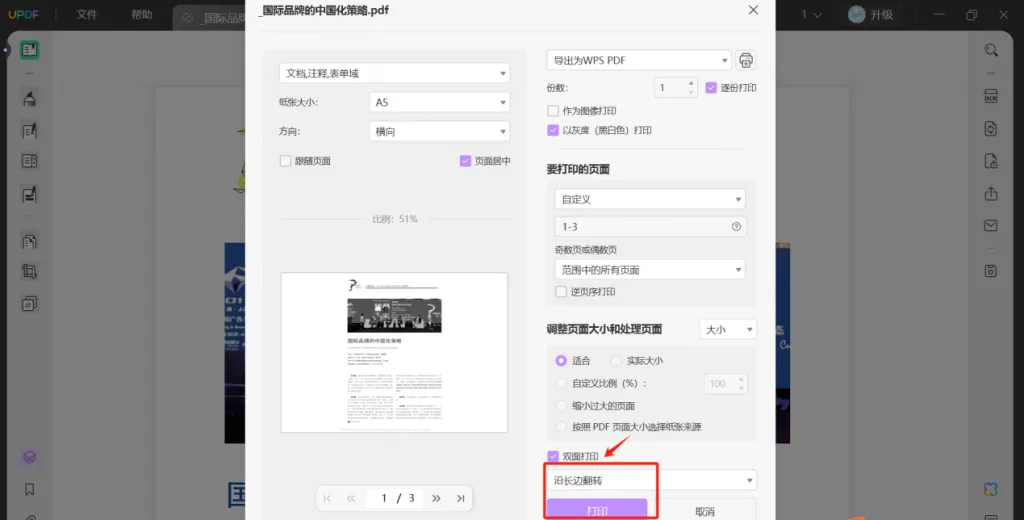The image size is (1024, 520).
Task: Uncheck the 双面打印 checkbox
Action: [x=553, y=456]
